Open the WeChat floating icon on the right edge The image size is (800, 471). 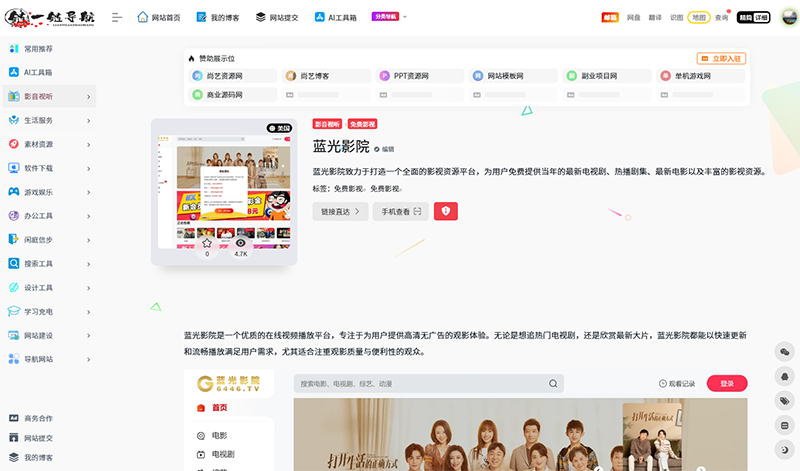click(x=785, y=352)
